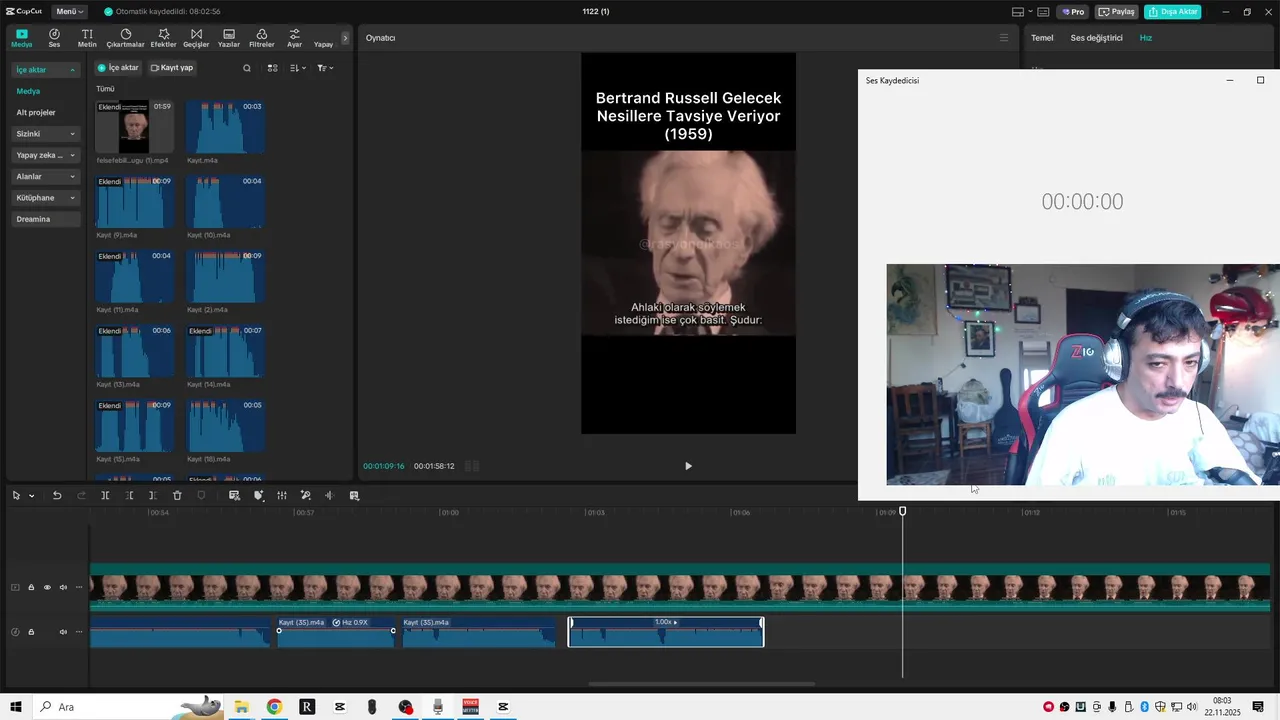This screenshot has width=1280, height=720.
Task: Delete the selected timeline clip
Action: pyautogui.click(x=177, y=495)
